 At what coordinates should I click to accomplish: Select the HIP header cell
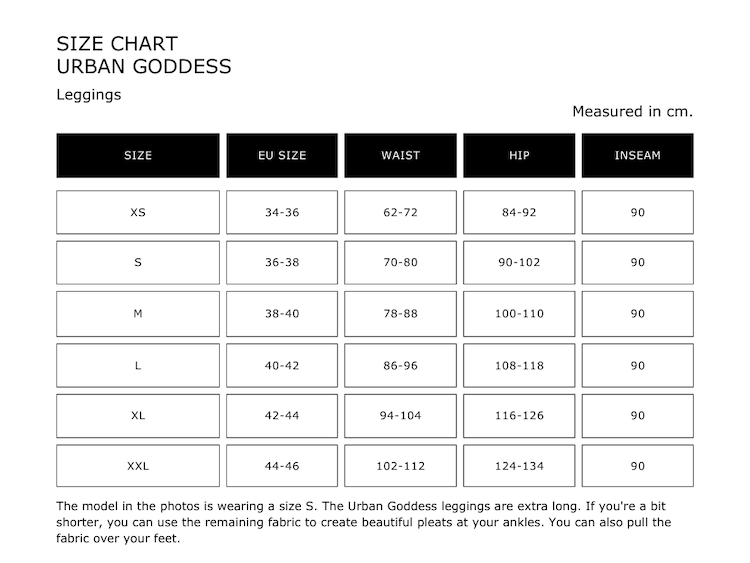pyautogui.click(x=519, y=156)
